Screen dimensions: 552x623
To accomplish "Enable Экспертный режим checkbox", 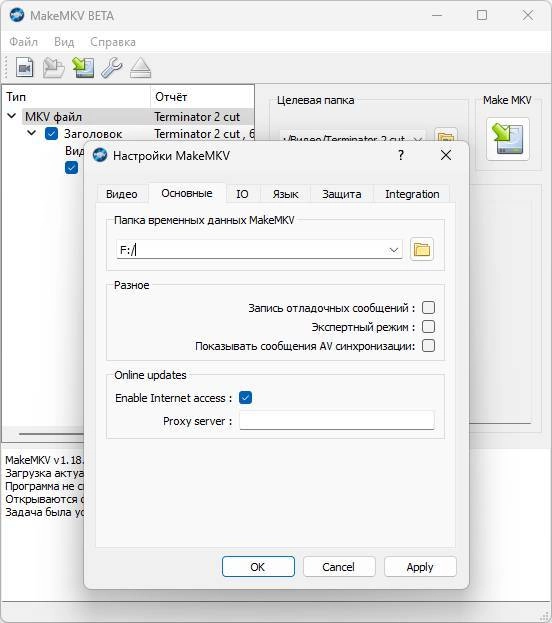I will (x=428, y=327).
